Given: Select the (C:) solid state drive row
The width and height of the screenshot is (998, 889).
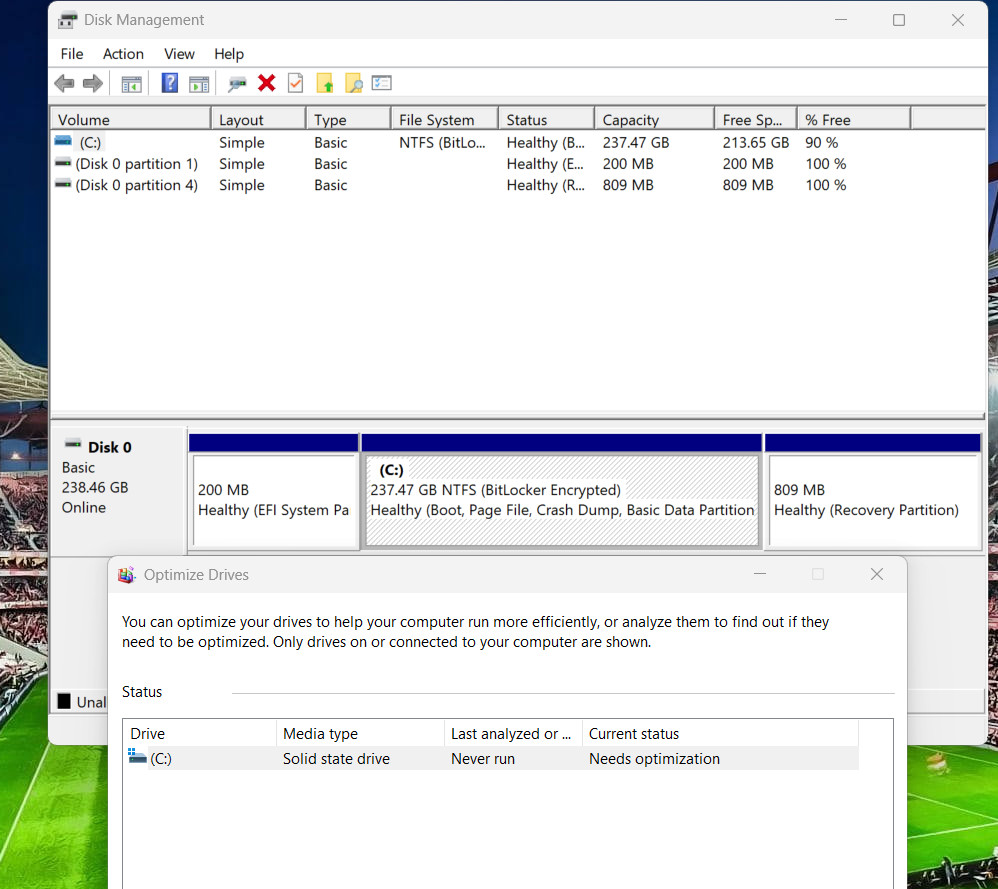Looking at the screenshot, I should pos(490,759).
